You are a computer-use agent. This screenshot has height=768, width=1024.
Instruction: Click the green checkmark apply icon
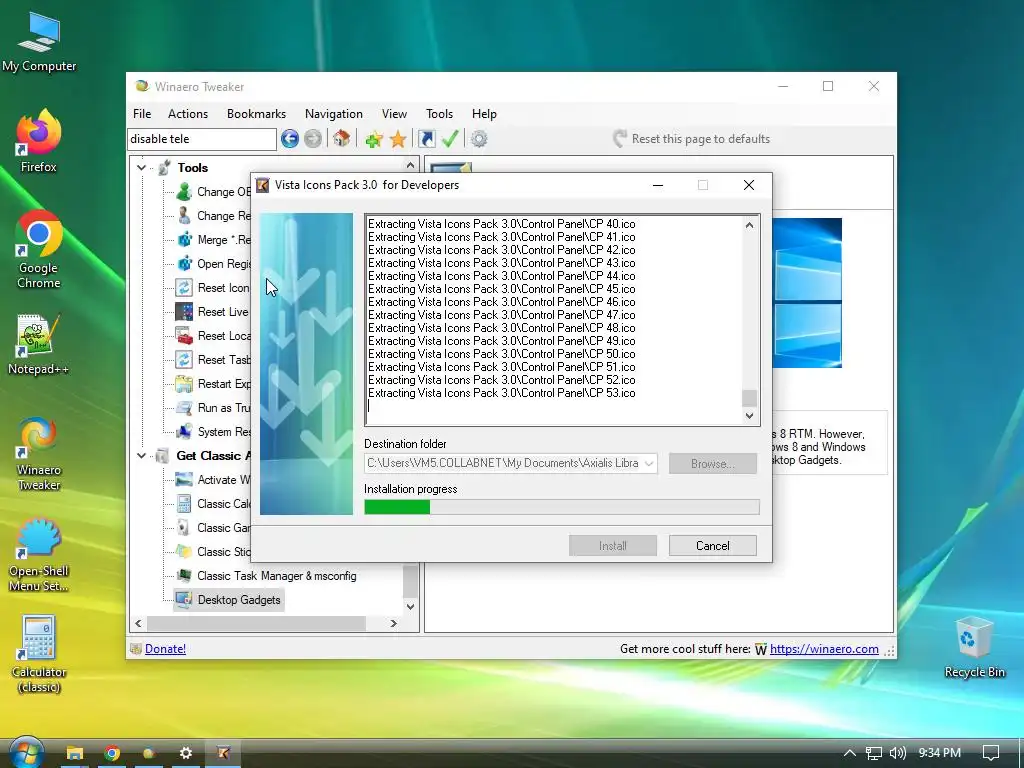pyautogui.click(x=451, y=138)
